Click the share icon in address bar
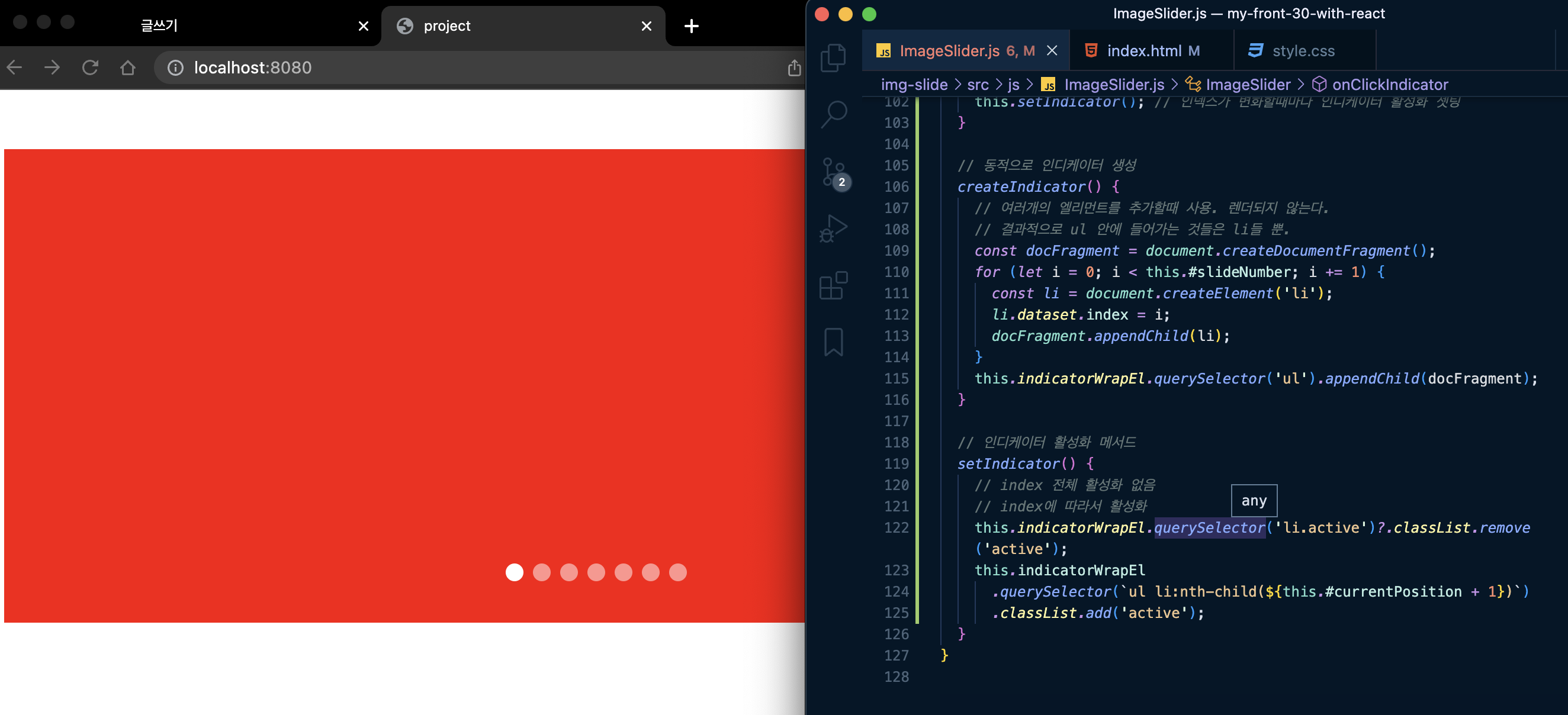 click(793, 67)
